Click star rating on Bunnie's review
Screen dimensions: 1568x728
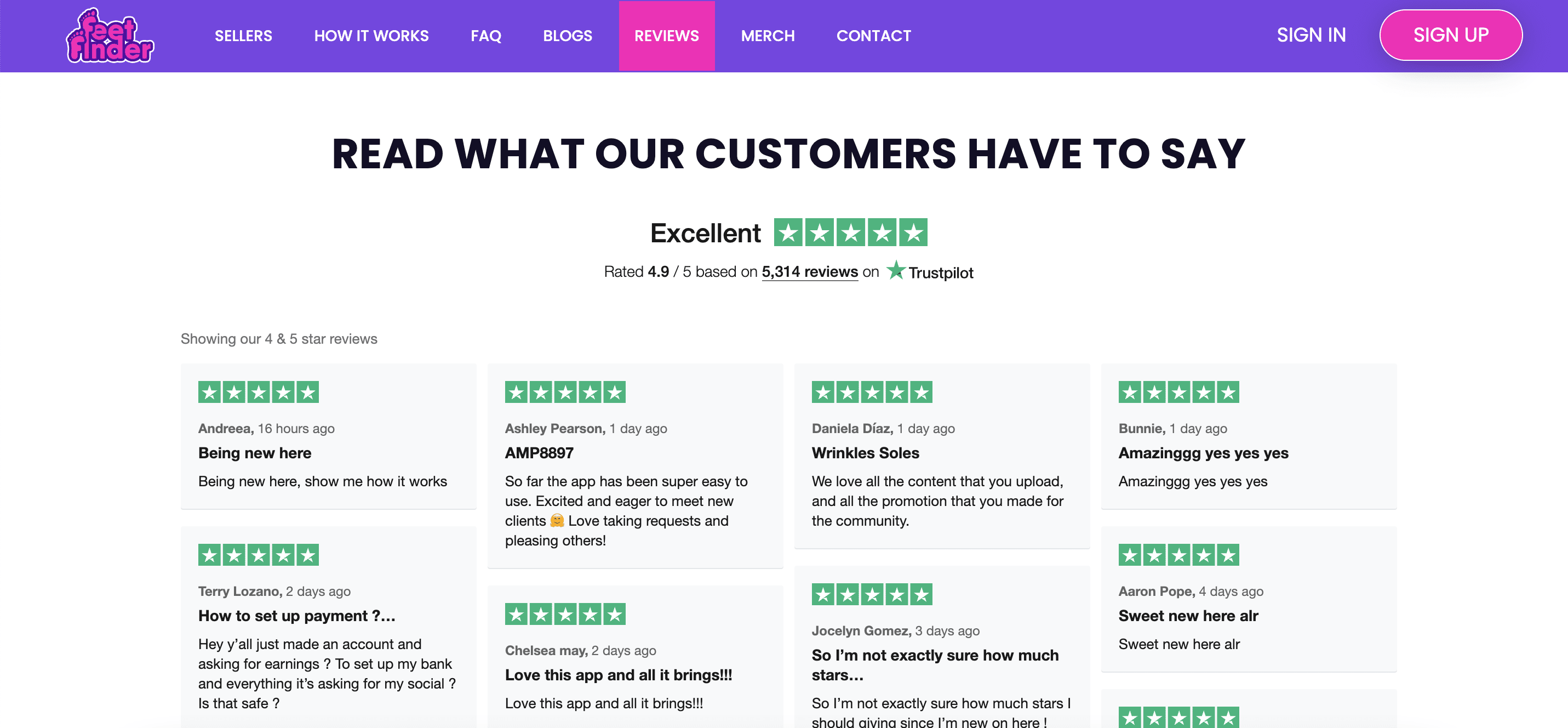(1178, 393)
